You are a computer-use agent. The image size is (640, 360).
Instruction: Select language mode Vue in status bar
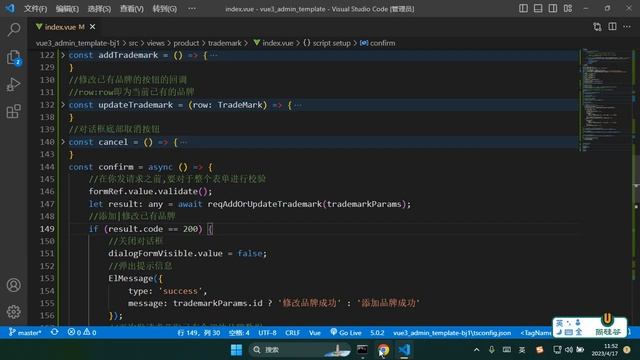coord(315,332)
